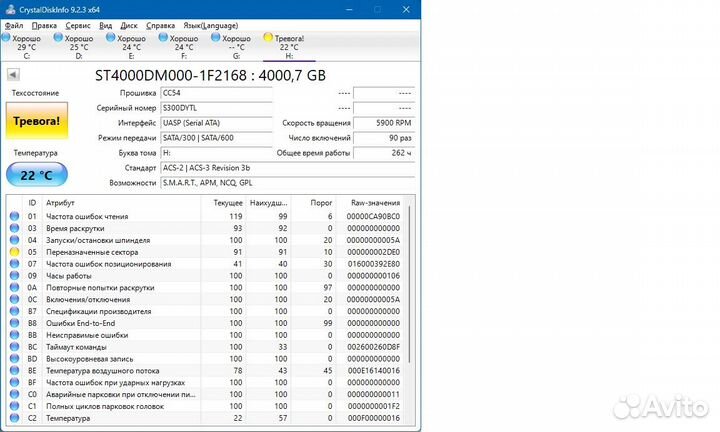Select the Таймаут команды row text
This screenshot has height=432, width=720.
(76, 347)
